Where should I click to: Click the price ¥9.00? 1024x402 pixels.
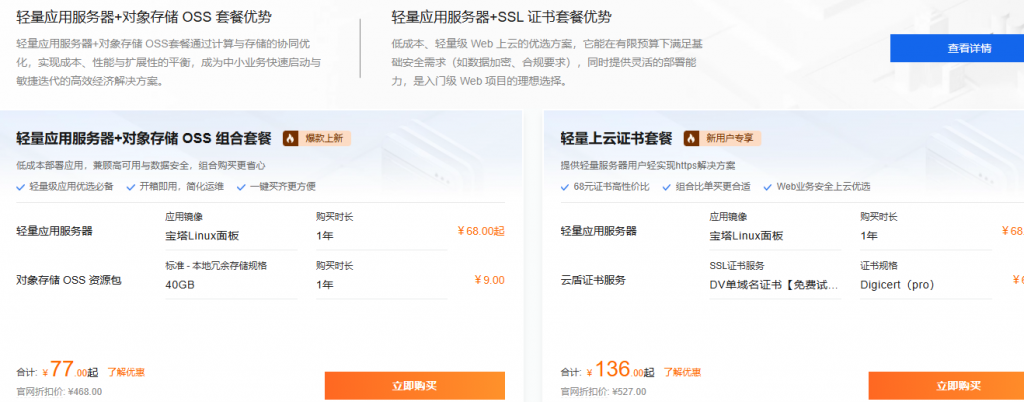(489, 280)
